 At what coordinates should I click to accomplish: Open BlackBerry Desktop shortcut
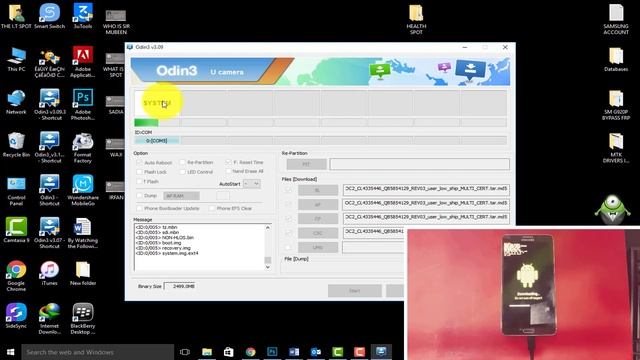point(82,319)
